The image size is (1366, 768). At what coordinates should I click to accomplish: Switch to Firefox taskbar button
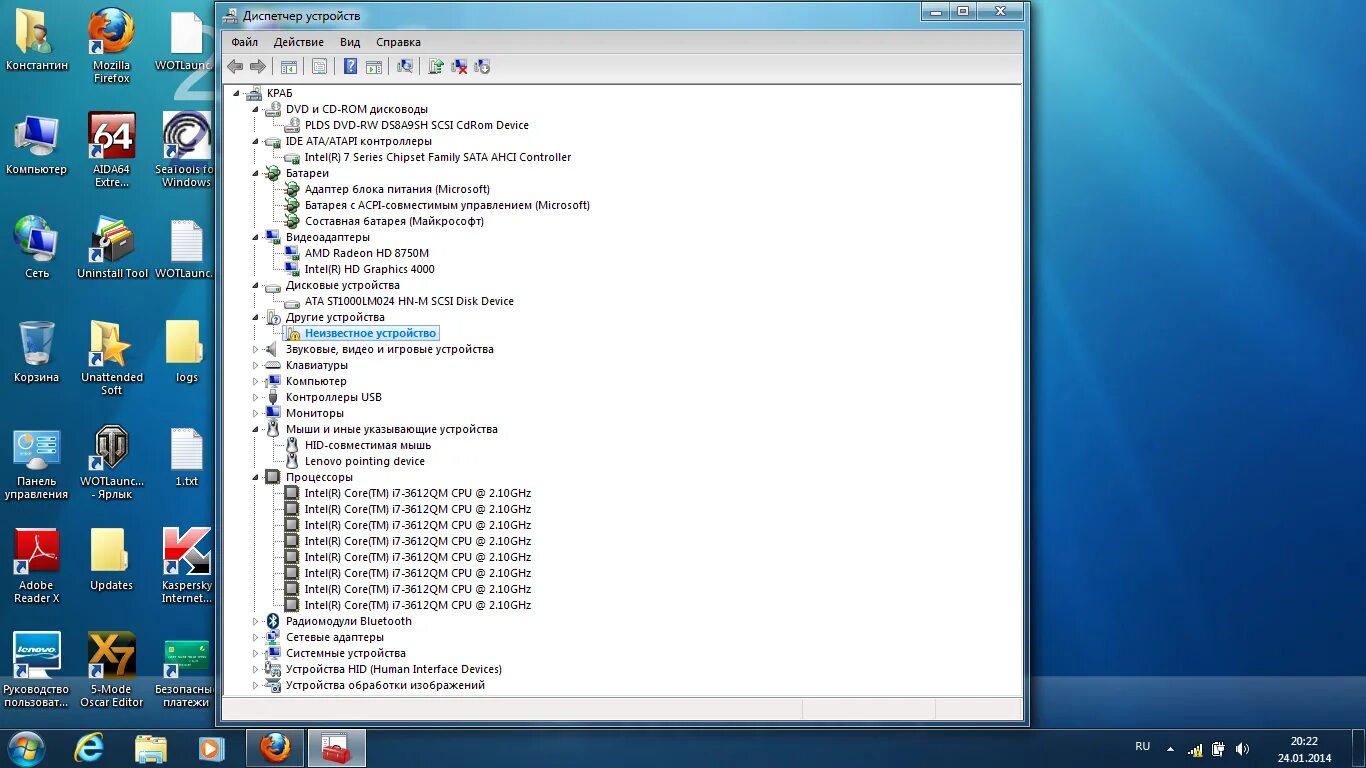[x=275, y=748]
